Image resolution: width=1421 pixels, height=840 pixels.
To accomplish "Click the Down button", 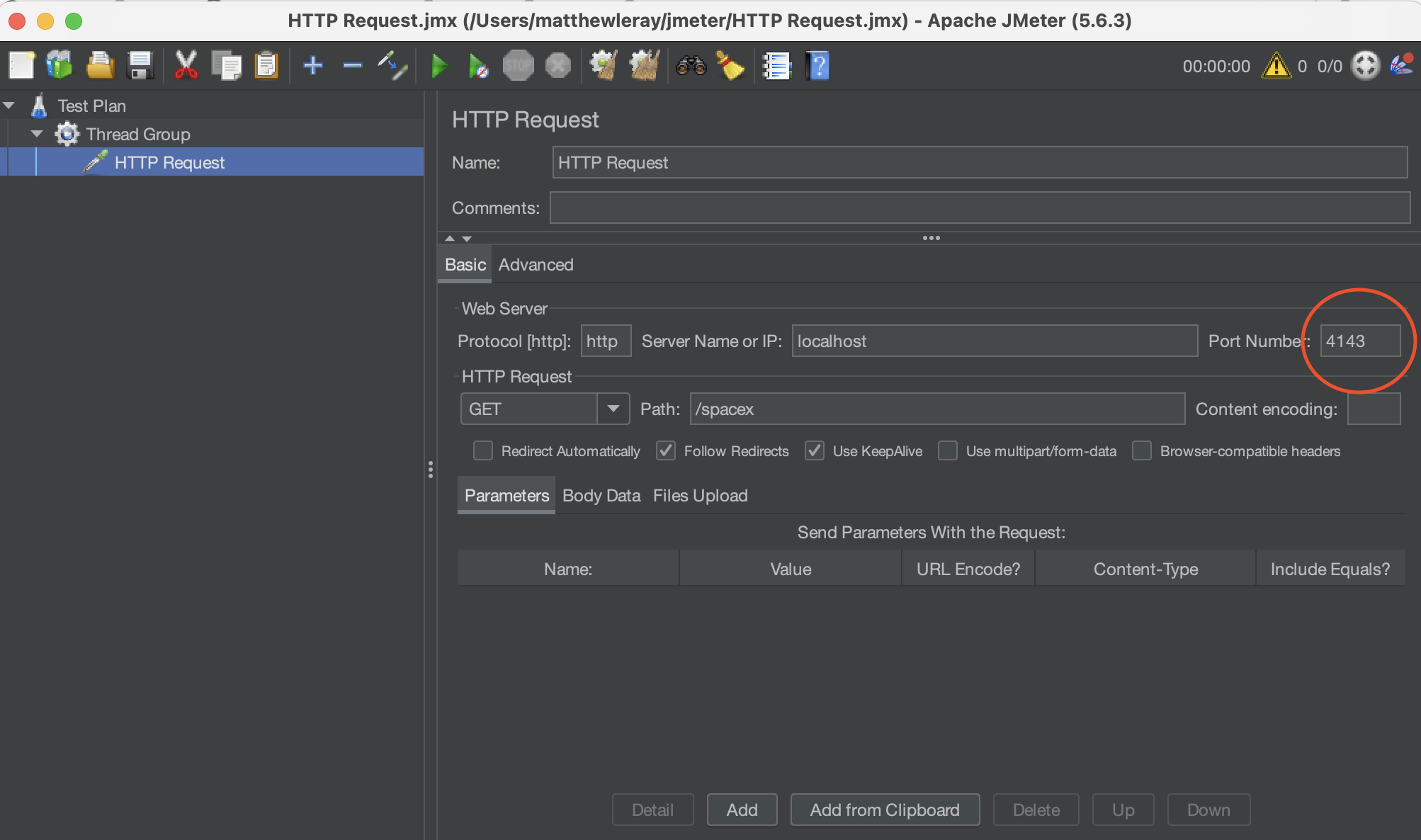I will [x=1208, y=810].
